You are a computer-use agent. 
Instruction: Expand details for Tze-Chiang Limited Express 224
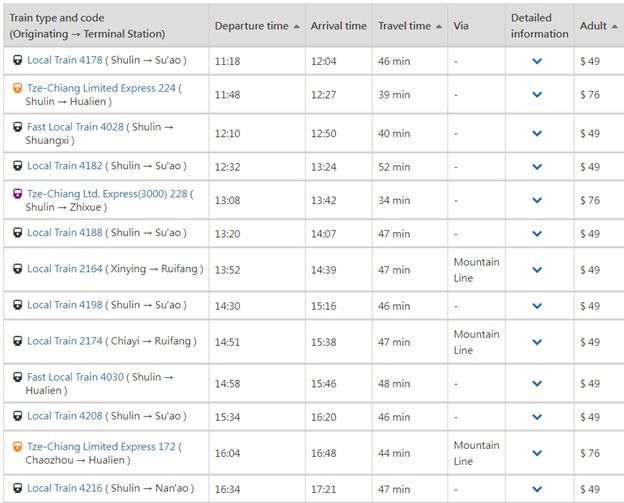537,95
